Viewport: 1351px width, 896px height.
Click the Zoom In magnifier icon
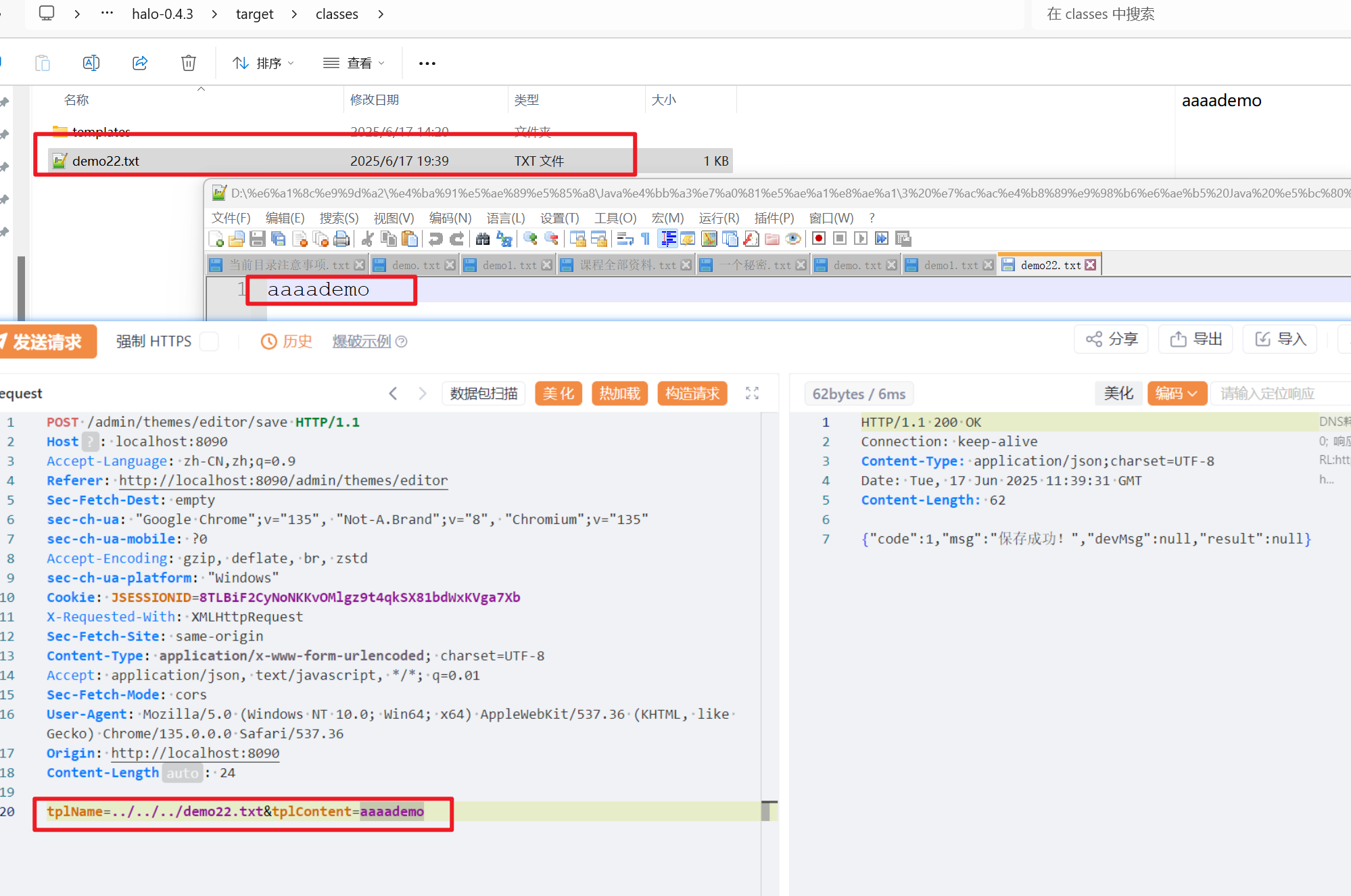point(531,239)
